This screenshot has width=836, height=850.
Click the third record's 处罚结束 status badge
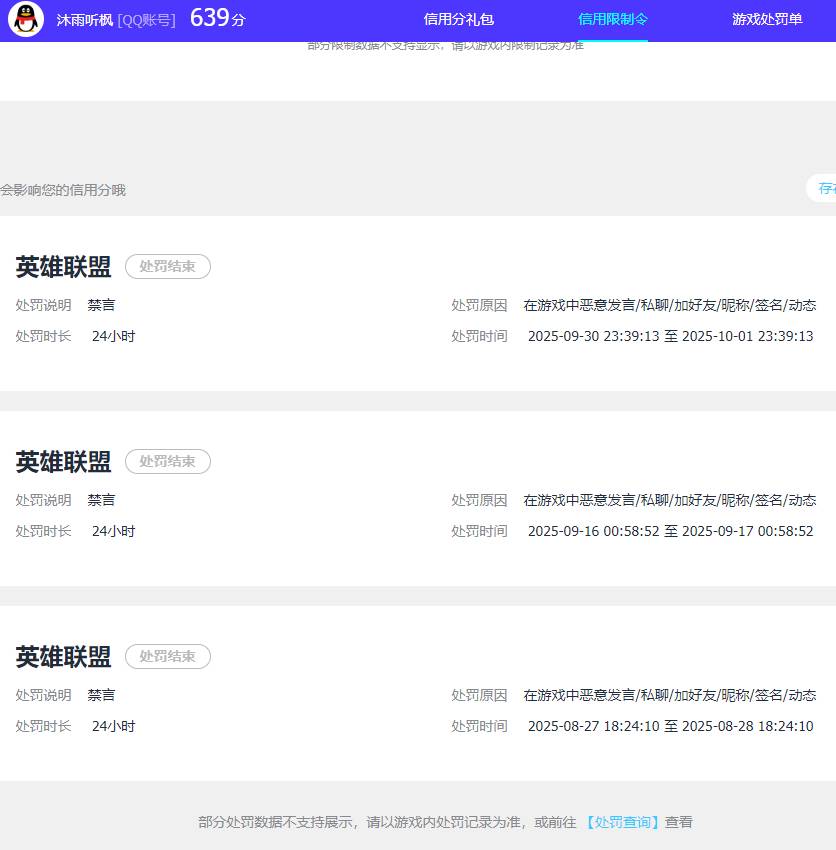(167, 656)
